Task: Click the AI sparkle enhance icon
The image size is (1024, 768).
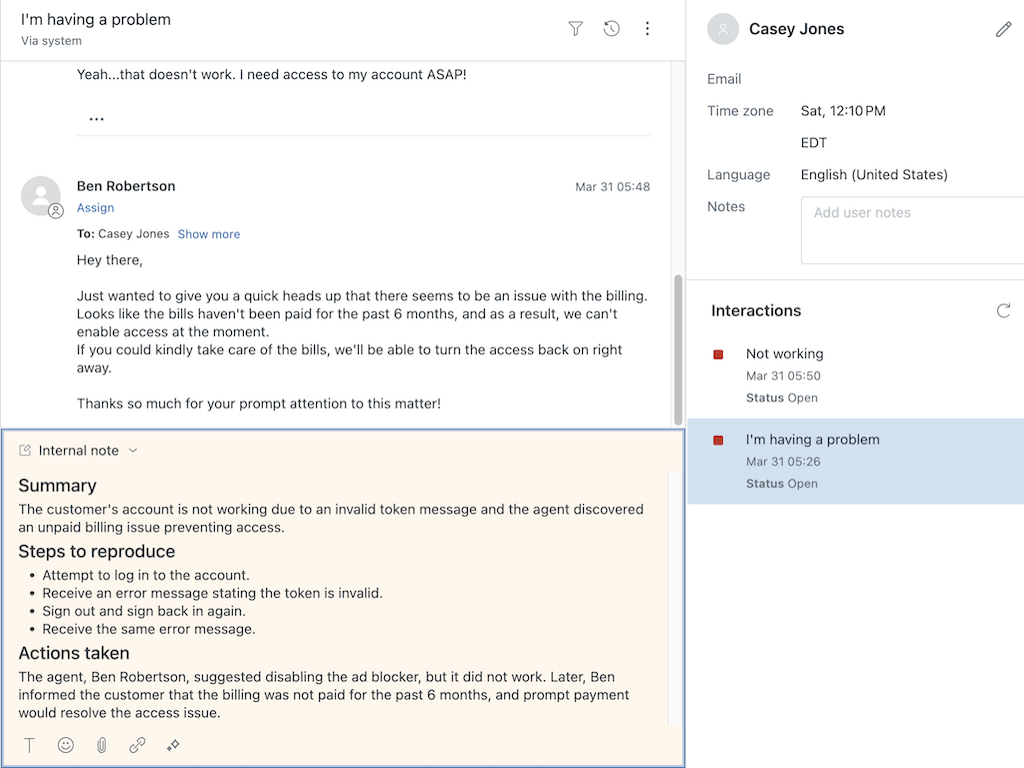Action: tap(173, 745)
